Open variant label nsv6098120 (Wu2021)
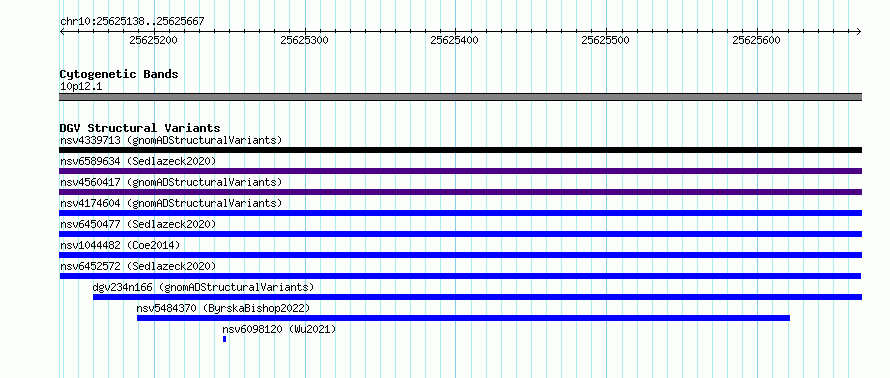 (x=279, y=329)
